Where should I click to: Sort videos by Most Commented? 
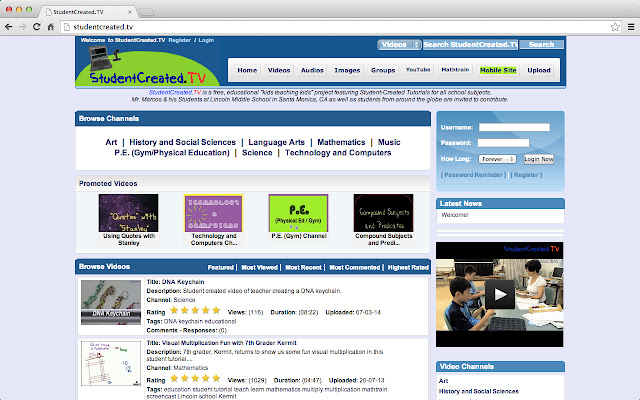pos(355,267)
